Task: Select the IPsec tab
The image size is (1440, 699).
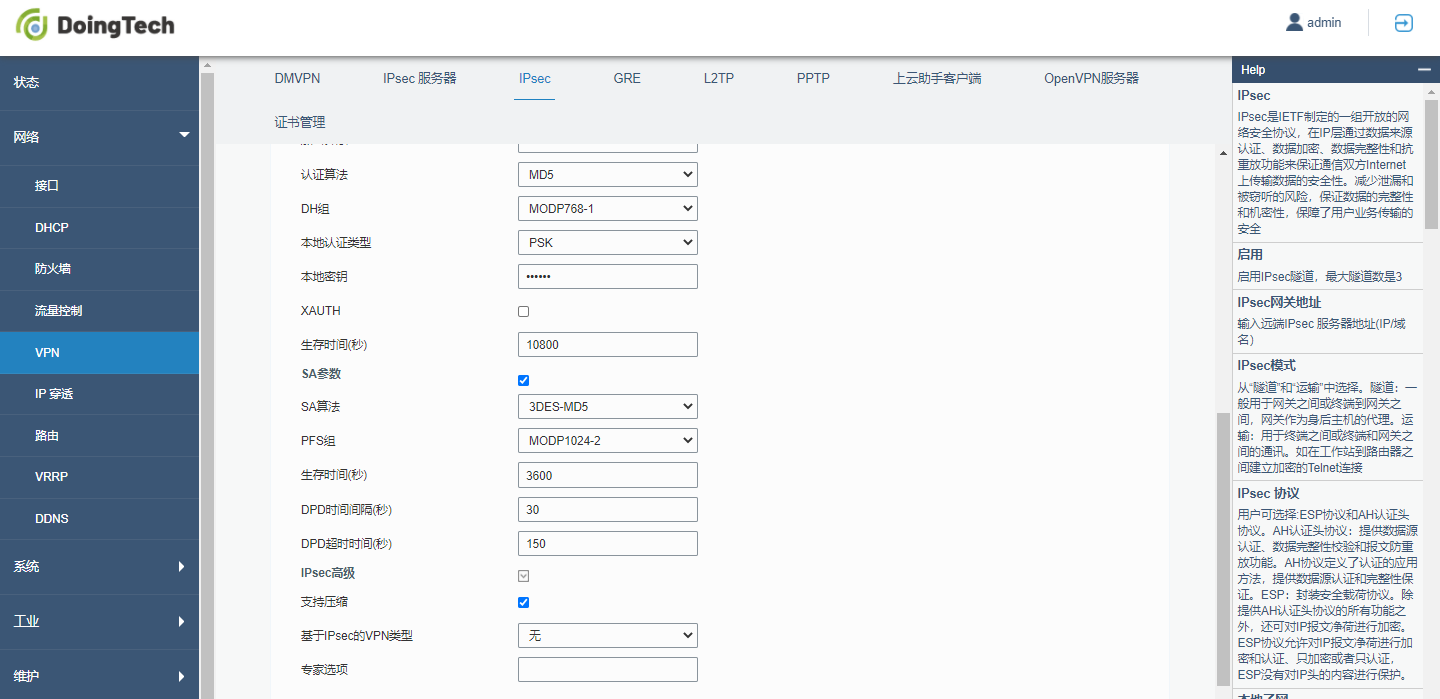Action: (535, 78)
